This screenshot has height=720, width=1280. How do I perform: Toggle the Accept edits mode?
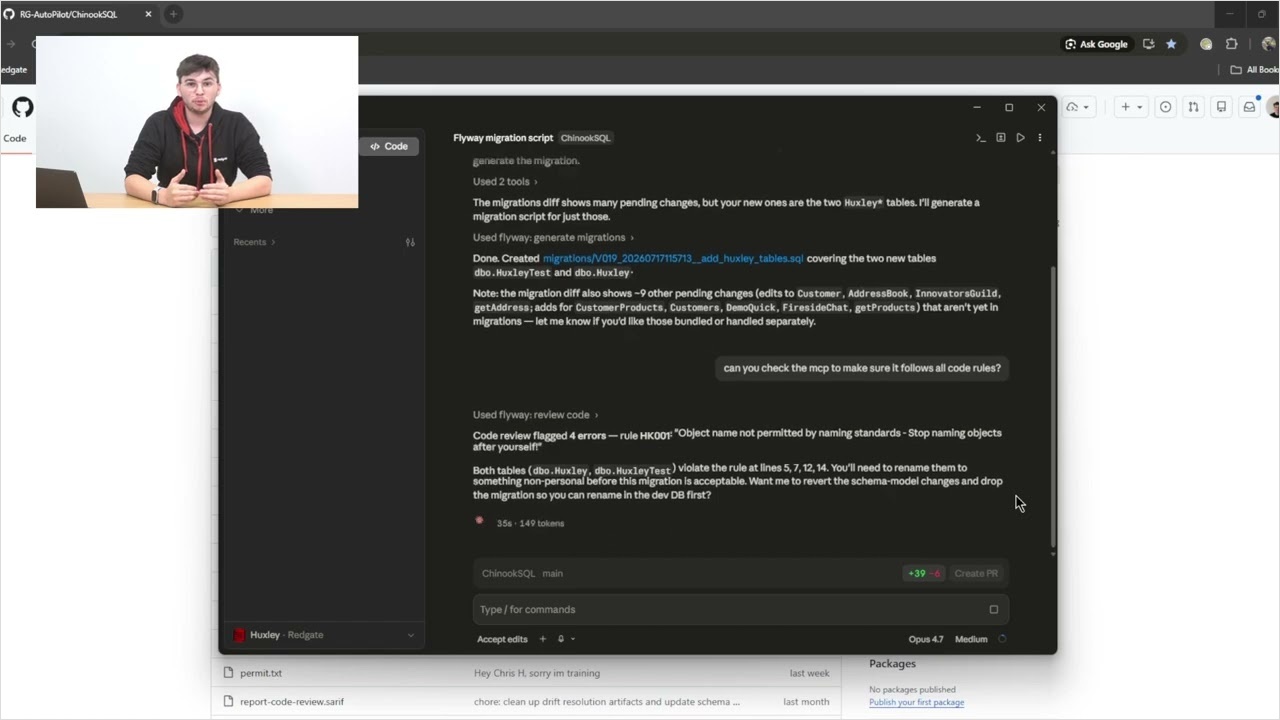point(502,639)
